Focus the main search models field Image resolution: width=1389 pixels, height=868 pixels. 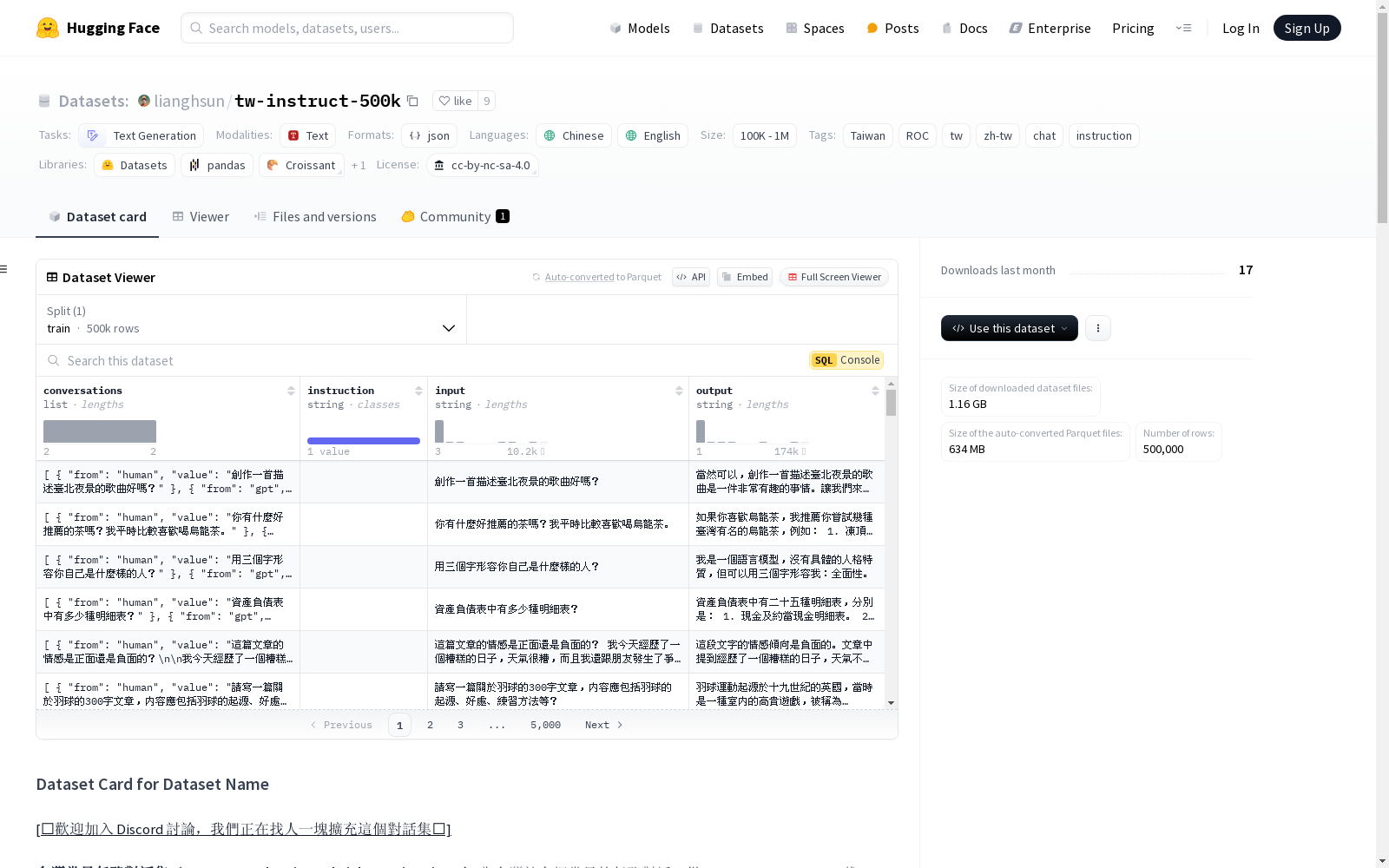click(347, 28)
